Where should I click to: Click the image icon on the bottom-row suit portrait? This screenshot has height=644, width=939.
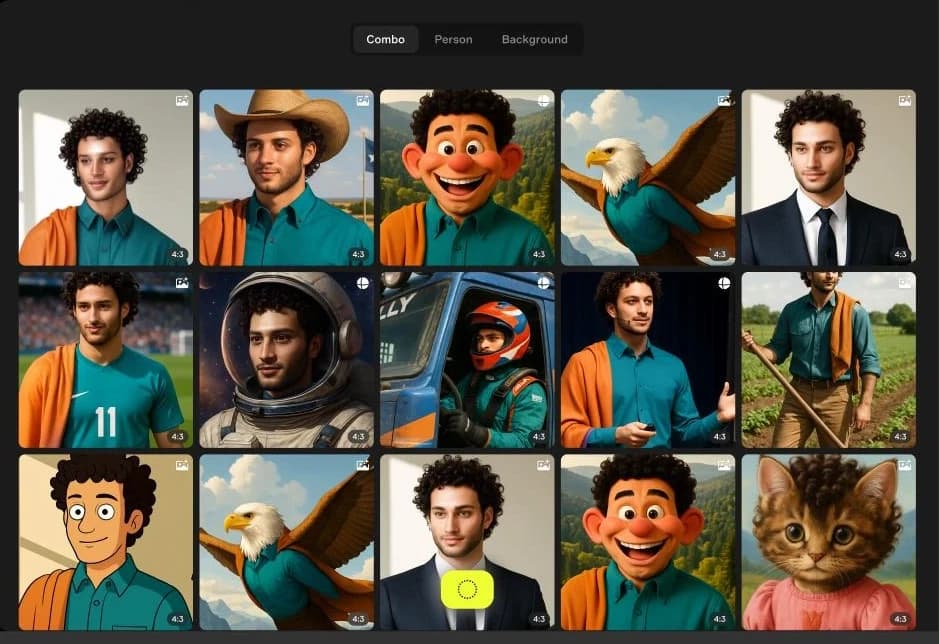(544, 465)
